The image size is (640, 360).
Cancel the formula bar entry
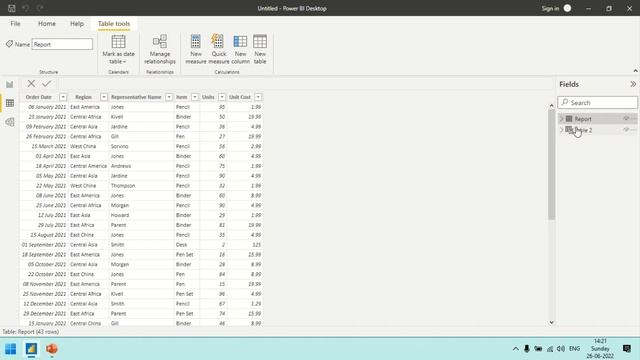[x=31, y=84]
